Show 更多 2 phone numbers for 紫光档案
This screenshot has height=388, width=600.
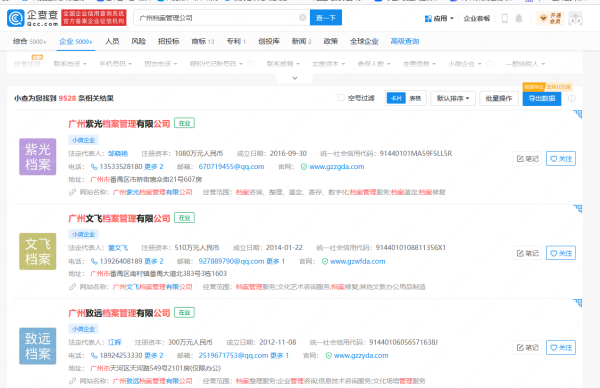154,167
